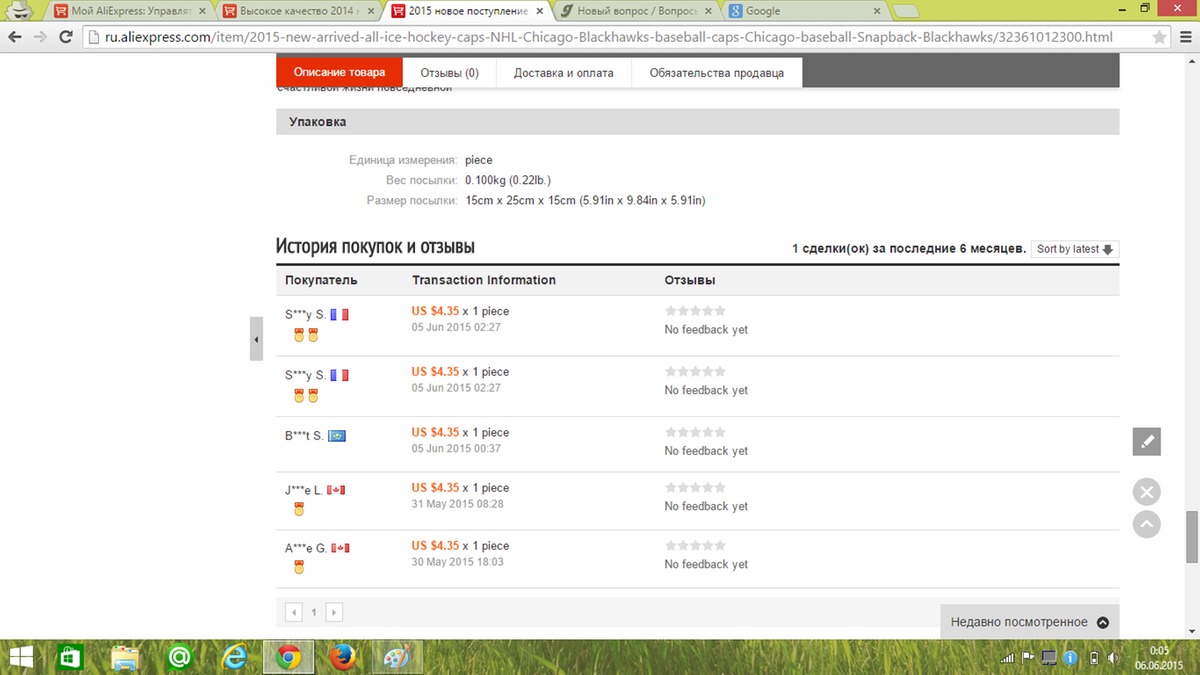
Task: Click the back-to-top arrow icon
Action: (1147, 524)
